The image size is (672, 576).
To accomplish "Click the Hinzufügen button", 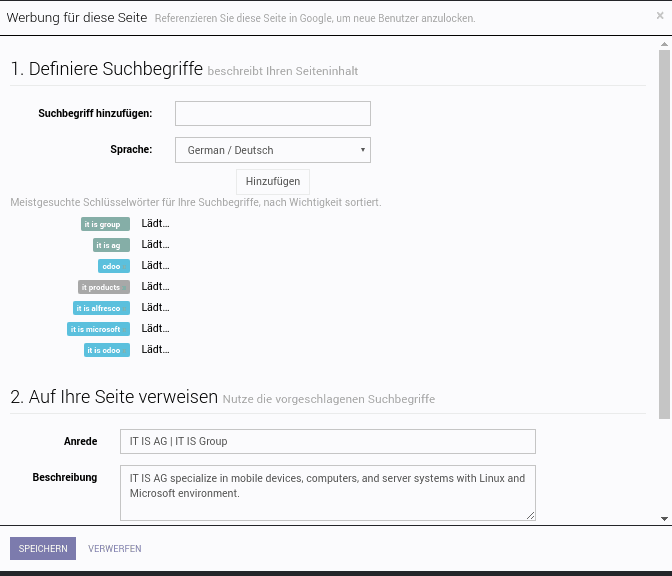I will [x=273, y=182].
